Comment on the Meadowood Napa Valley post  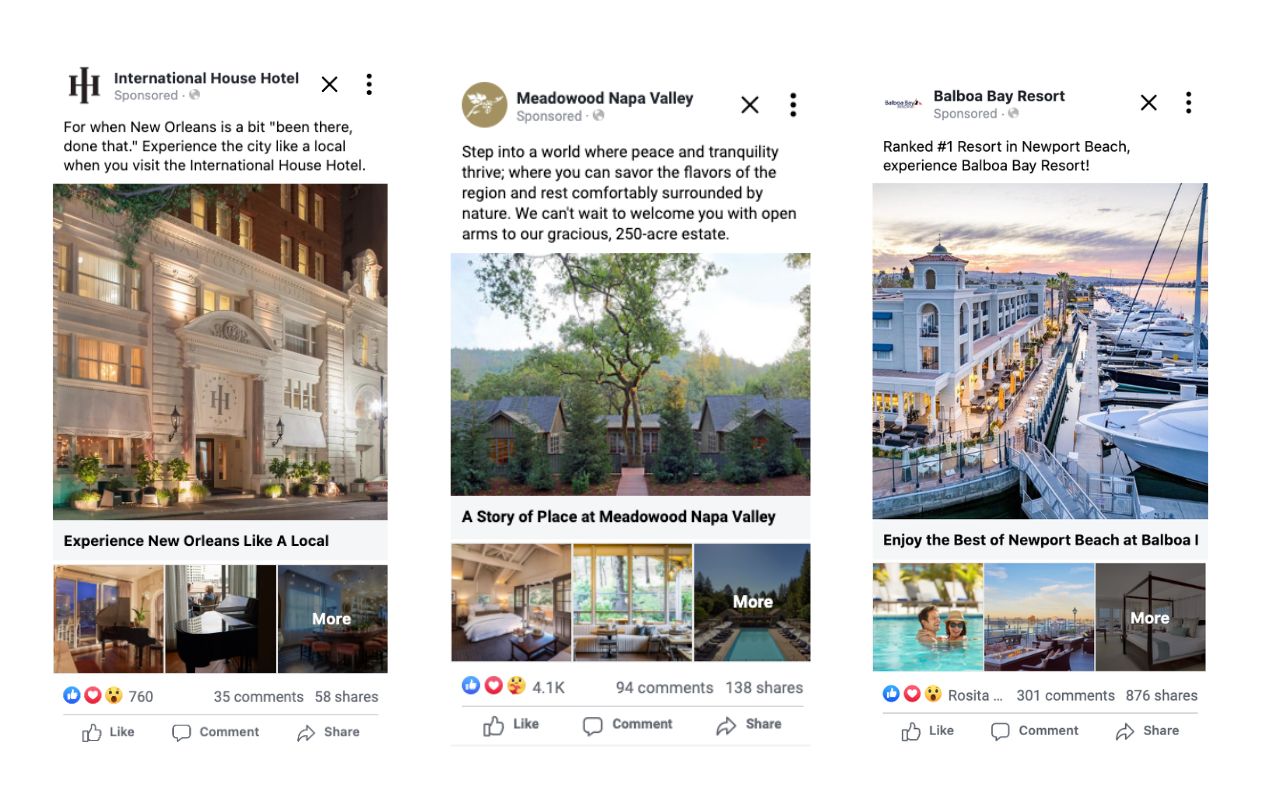[628, 725]
